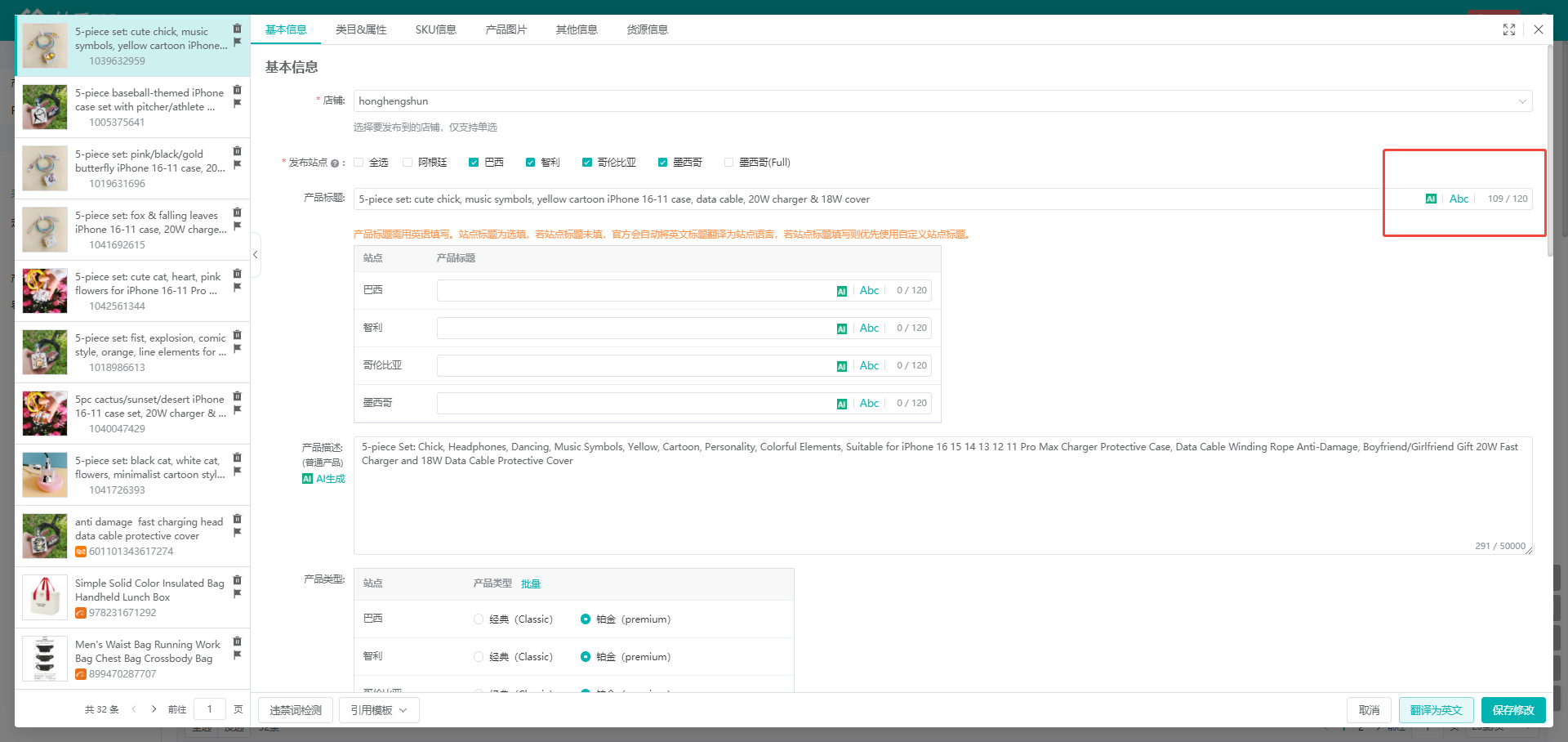Image resolution: width=1568 pixels, height=742 pixels.
Task: Check the 全选 checkbox
Action: click(359, 163)
